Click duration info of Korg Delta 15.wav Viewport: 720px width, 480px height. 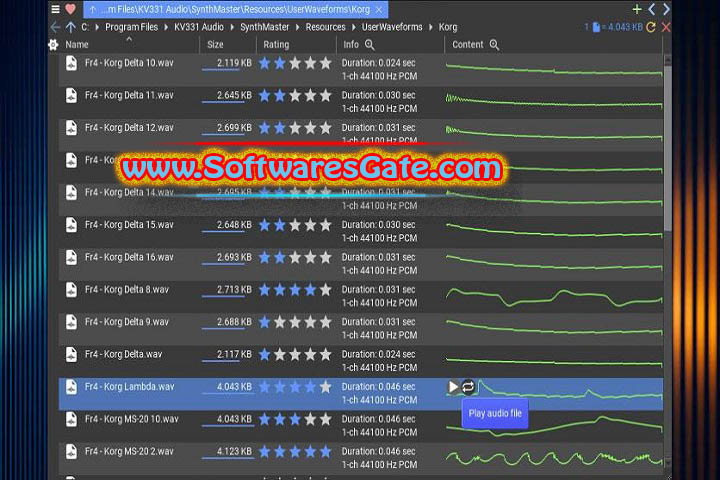(x=379, y=225)
